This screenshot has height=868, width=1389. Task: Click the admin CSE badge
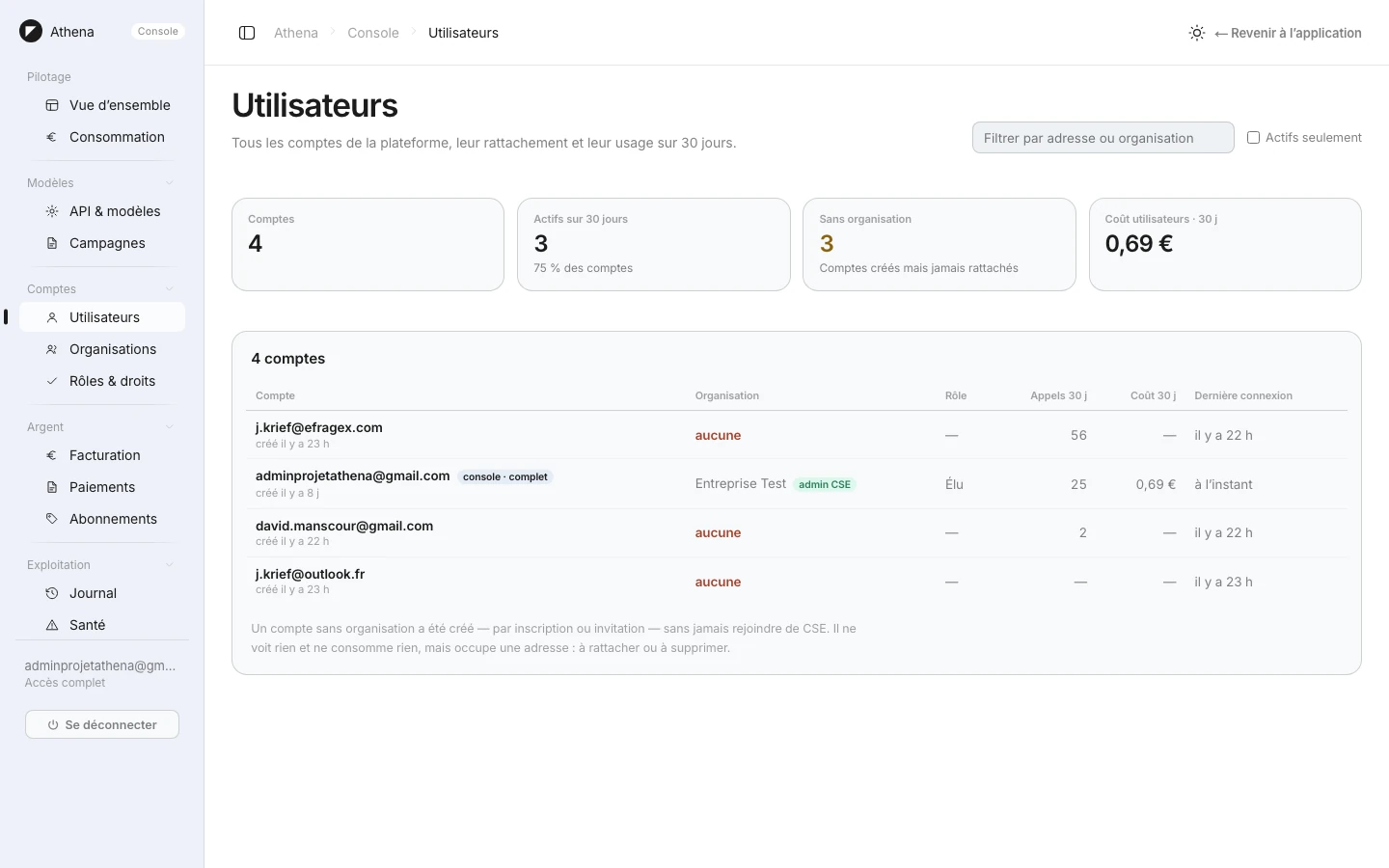pos(825,484)
